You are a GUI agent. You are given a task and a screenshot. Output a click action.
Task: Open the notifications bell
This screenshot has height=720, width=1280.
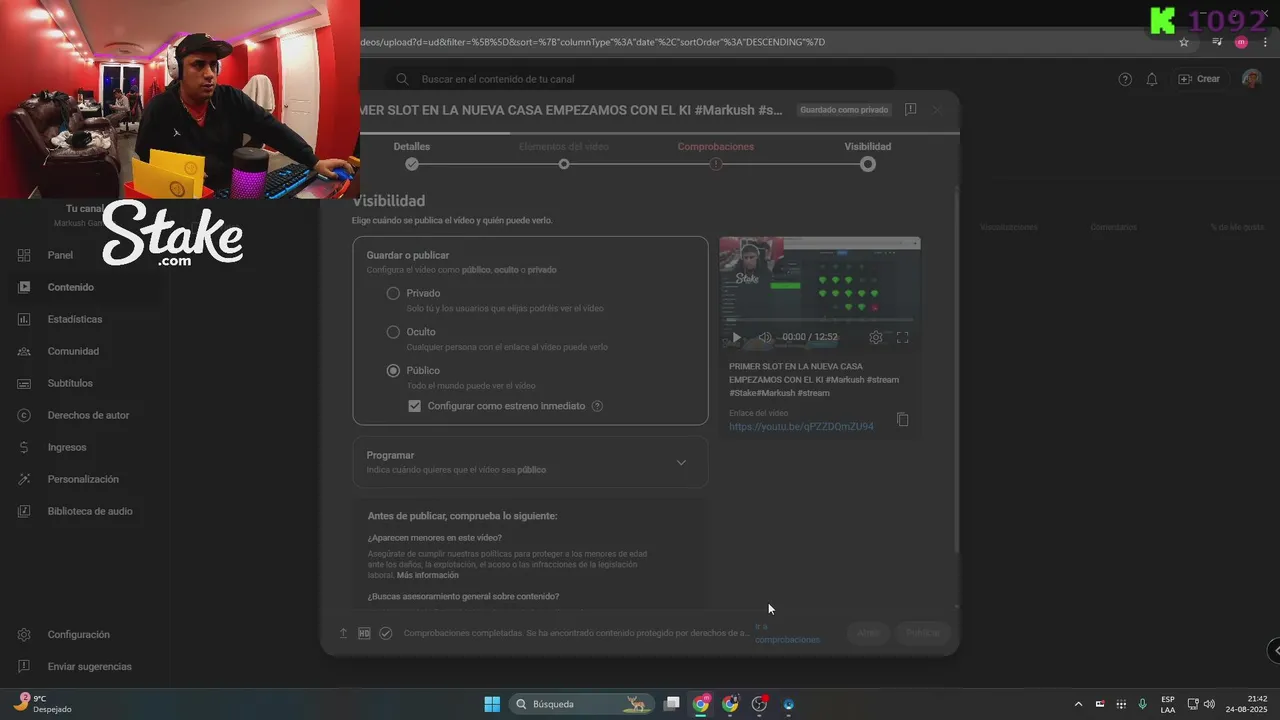pos(1152,79)
